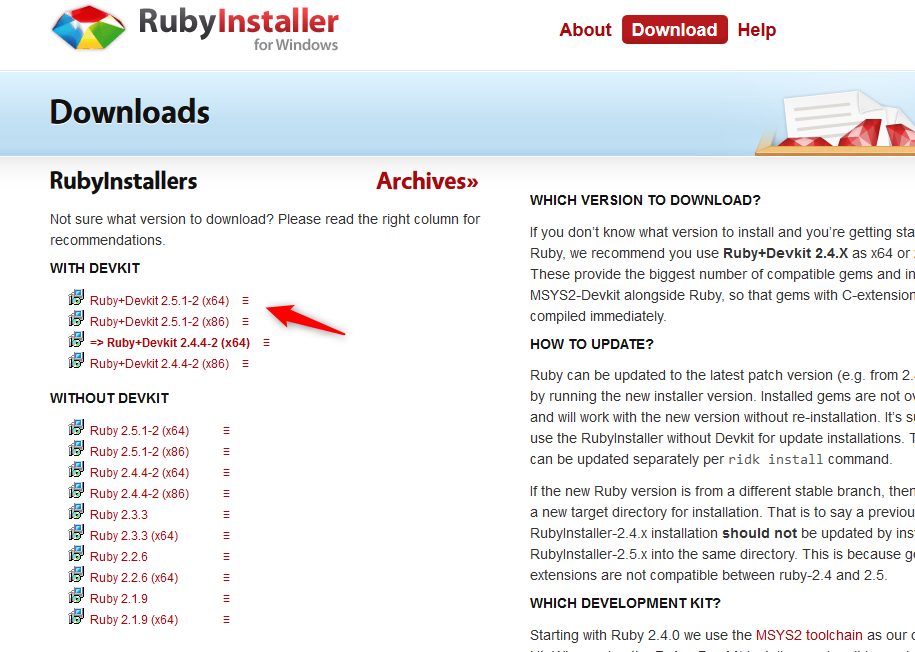Open info marker for Ruby 2.1.9
Image resolution: width=915 pixels, height=652 pixels.
coord(226,599)
